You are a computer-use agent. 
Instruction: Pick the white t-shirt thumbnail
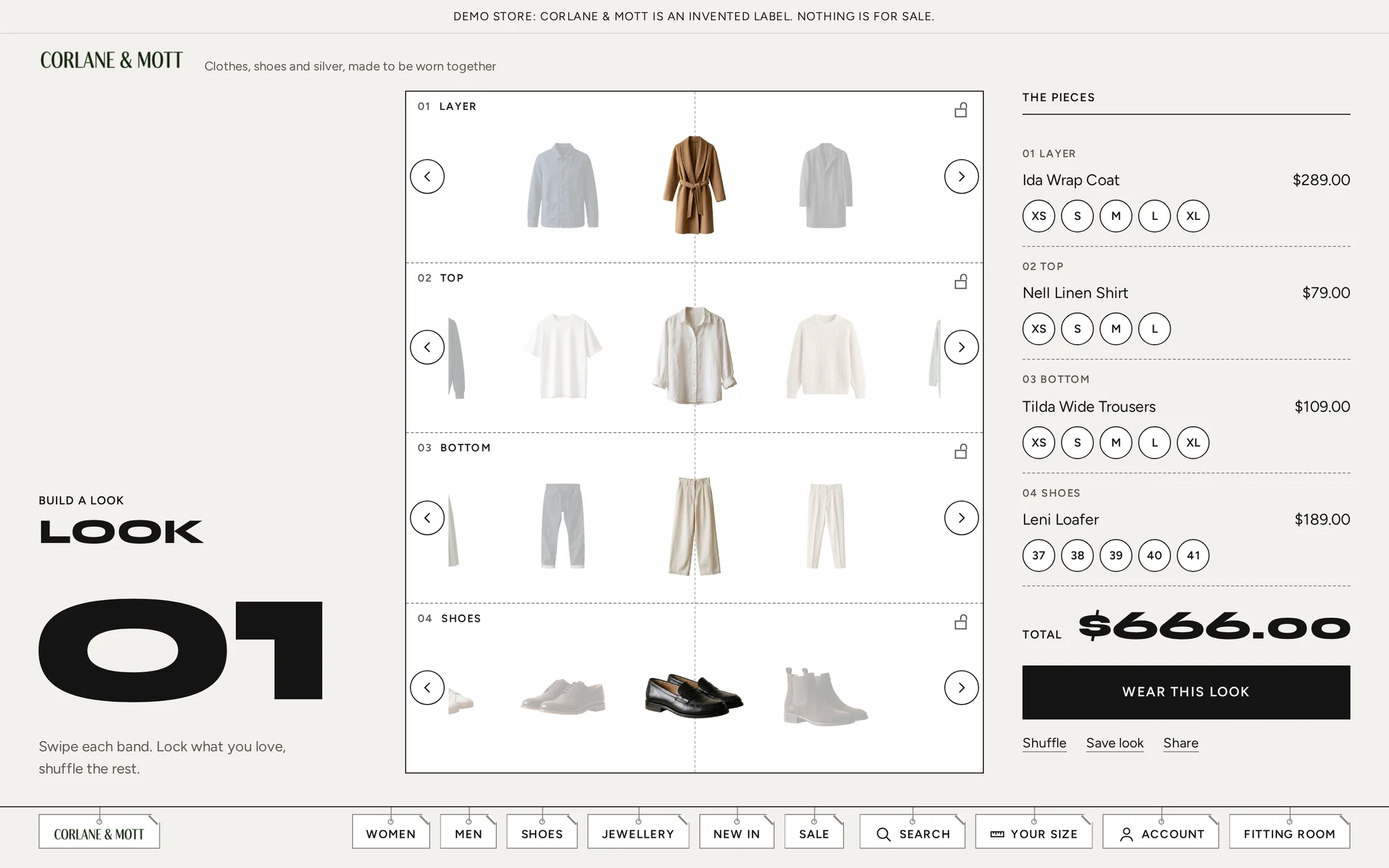[563, 356]
